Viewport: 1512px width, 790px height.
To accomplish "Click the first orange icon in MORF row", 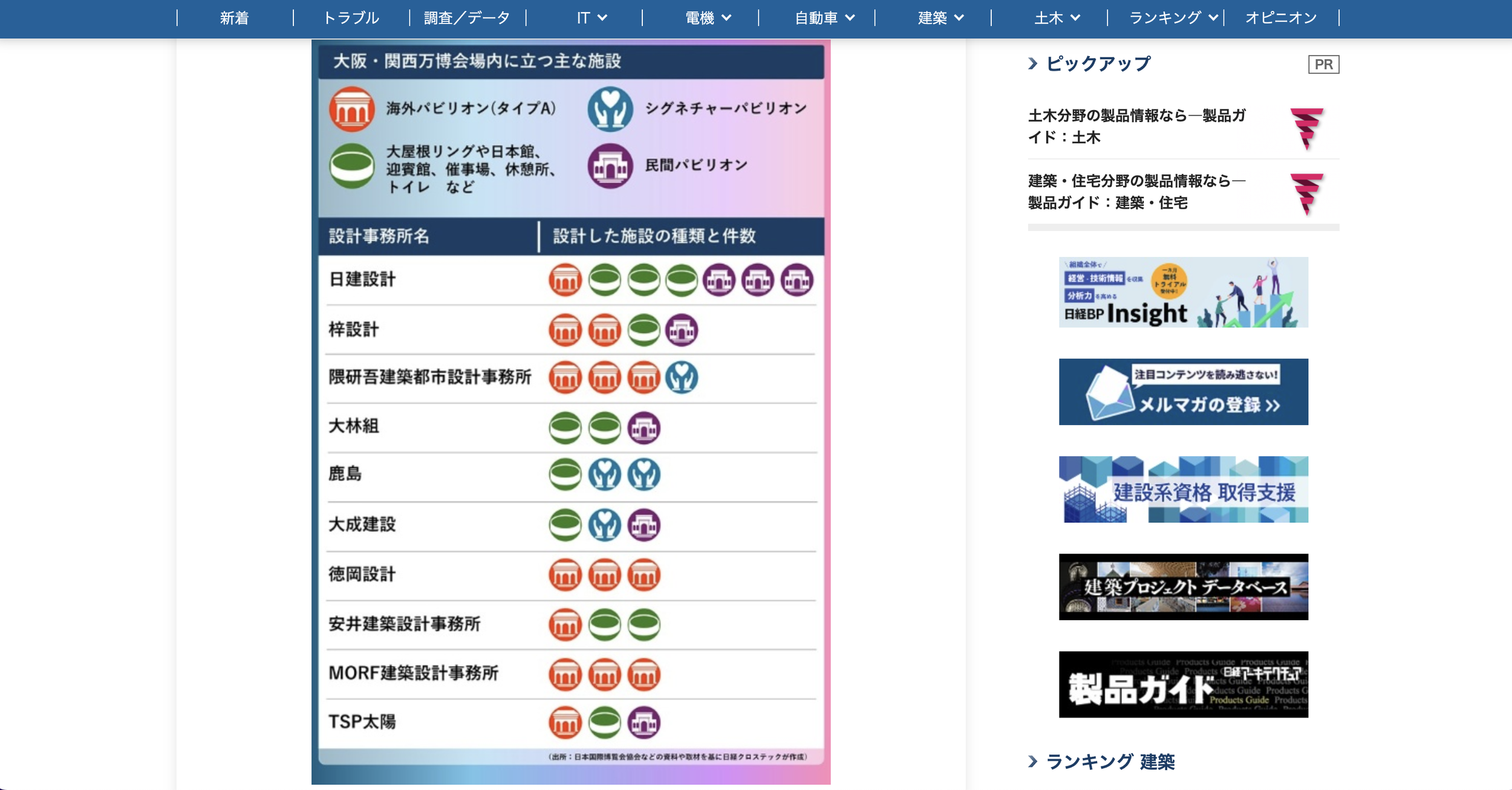I will [x=565, y=675].
